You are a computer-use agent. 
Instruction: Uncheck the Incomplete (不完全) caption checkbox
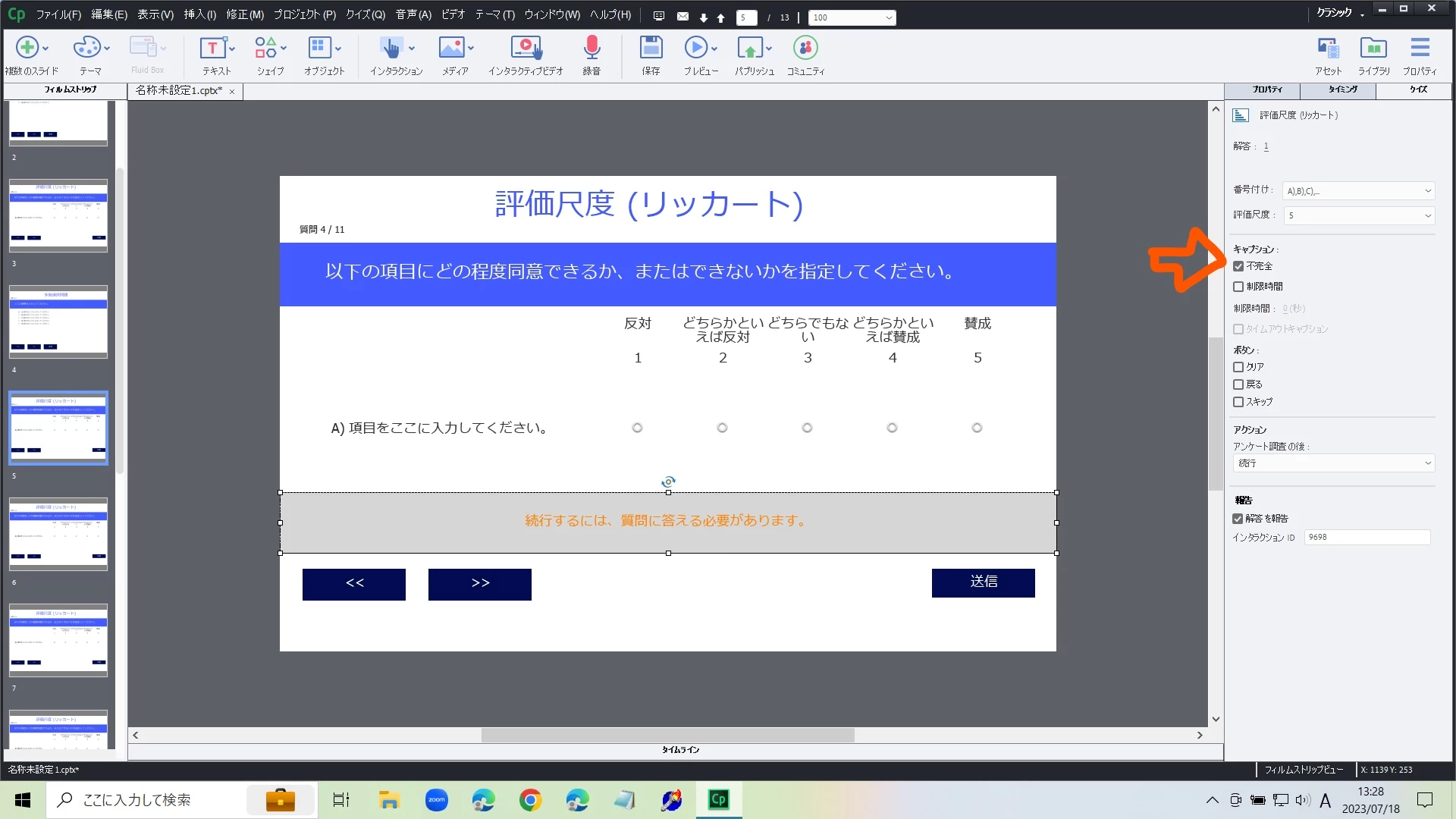(1238, 266)
